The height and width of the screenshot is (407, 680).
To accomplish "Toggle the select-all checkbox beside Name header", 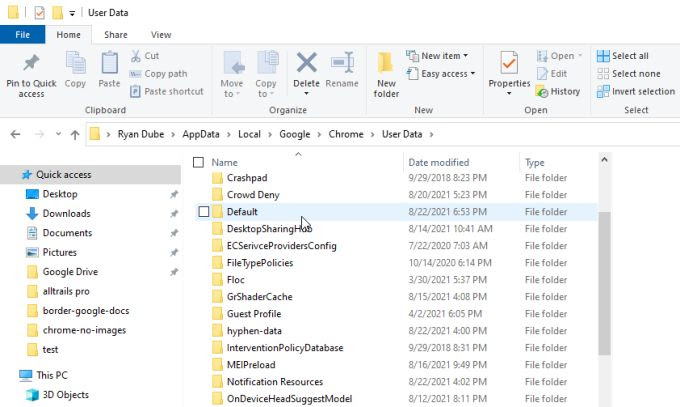I will pyautogui.click(x=198, y=162).
